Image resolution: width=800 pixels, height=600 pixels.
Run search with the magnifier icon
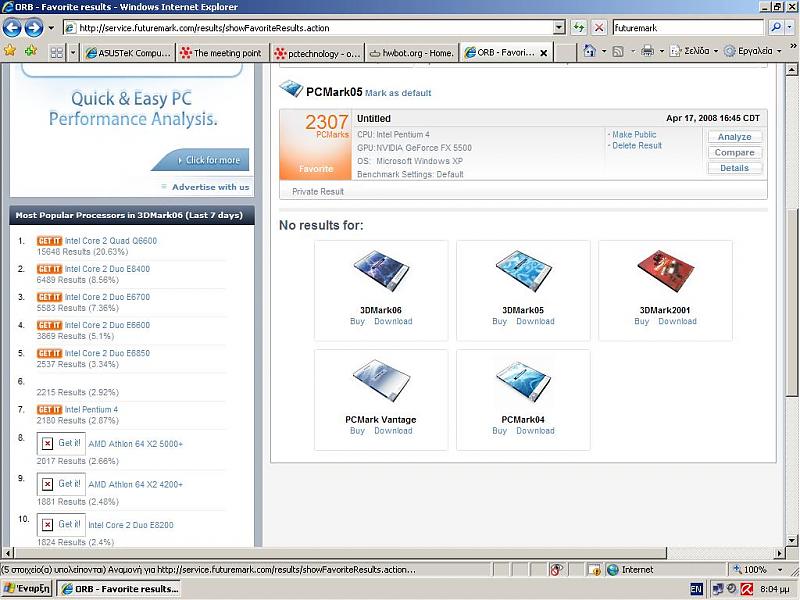776,28
